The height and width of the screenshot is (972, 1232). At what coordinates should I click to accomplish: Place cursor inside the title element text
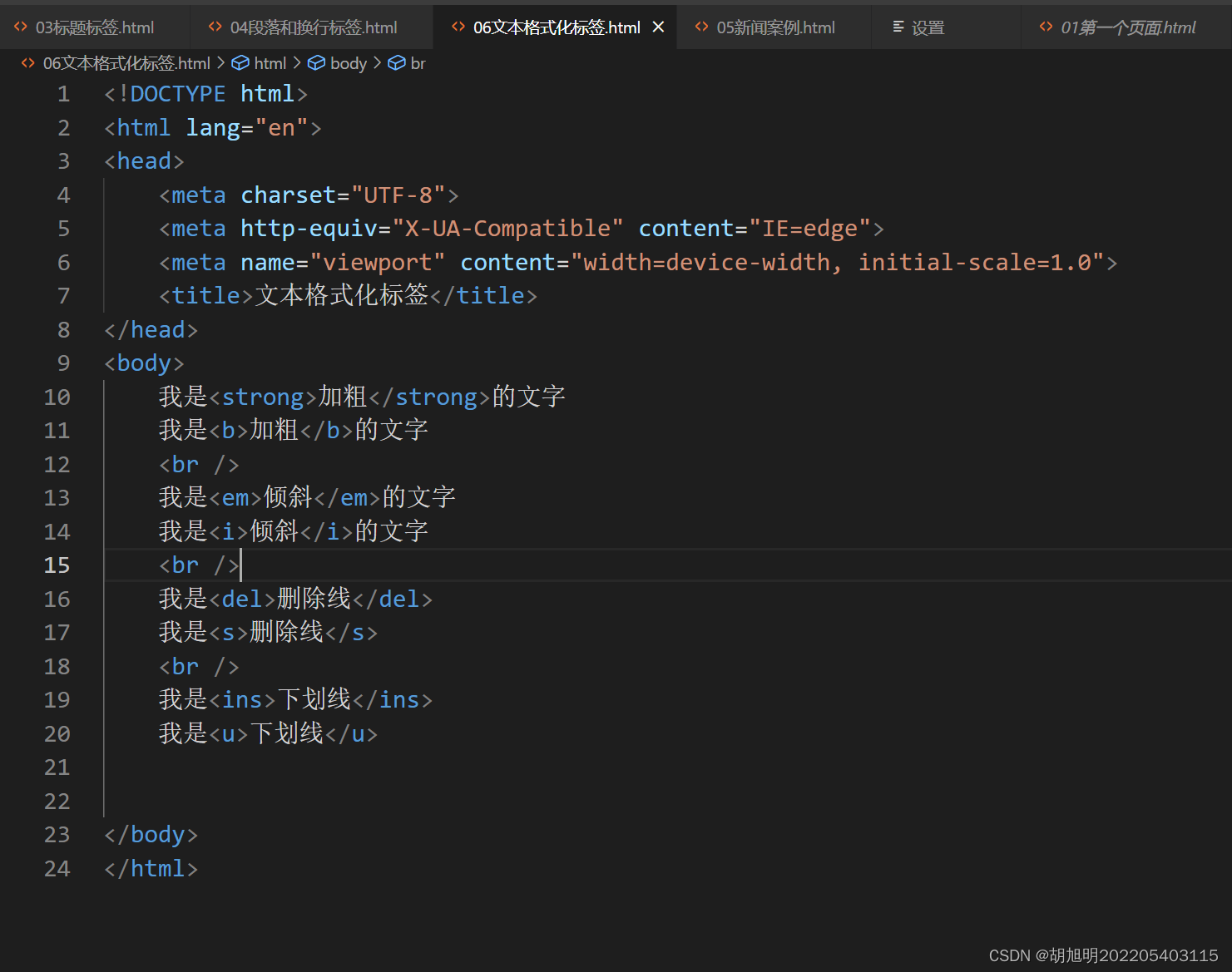pyautogui.click(x=341, y=295)
